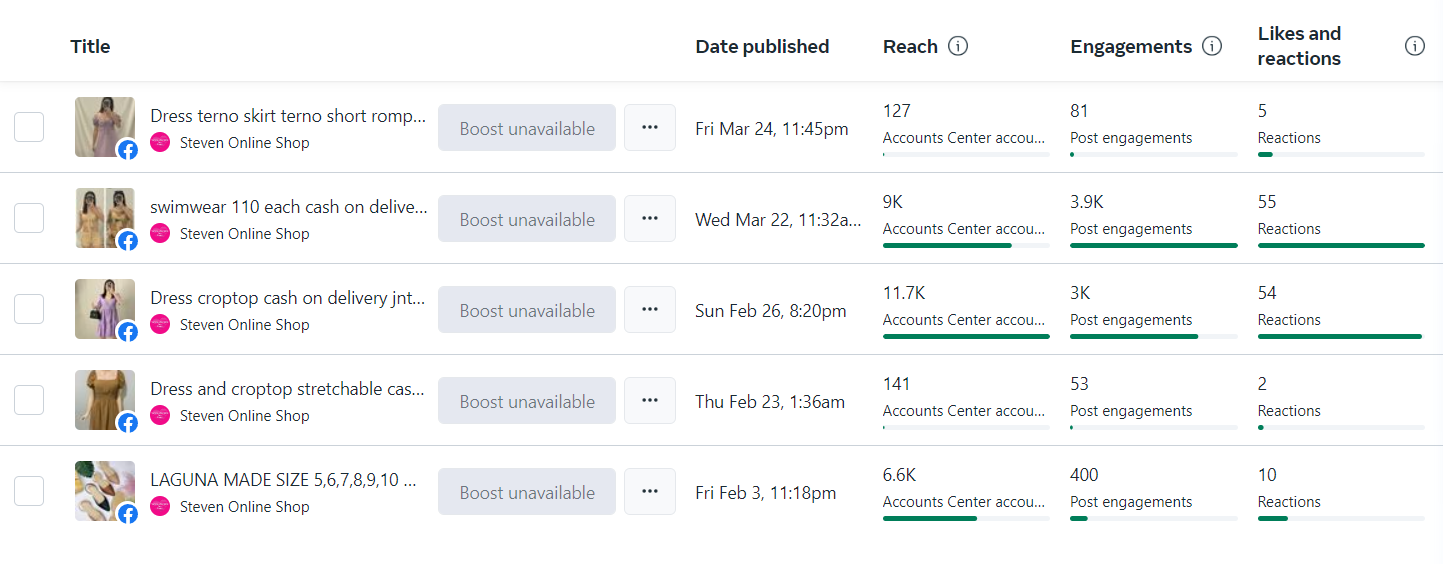Click the Likes and reactions info icon

coord(1414,46)
